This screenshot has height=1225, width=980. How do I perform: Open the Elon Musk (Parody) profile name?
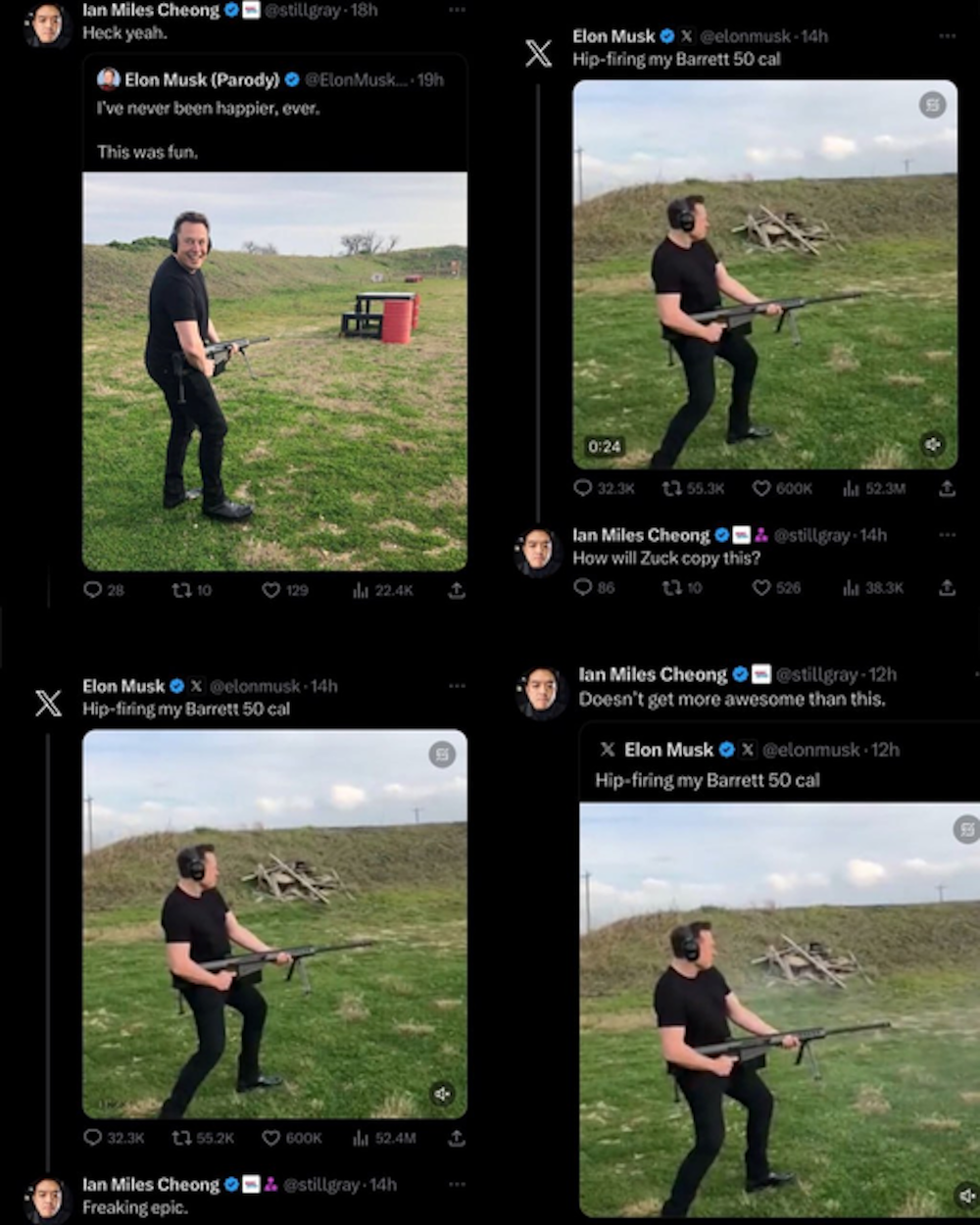tap(202, 79)
